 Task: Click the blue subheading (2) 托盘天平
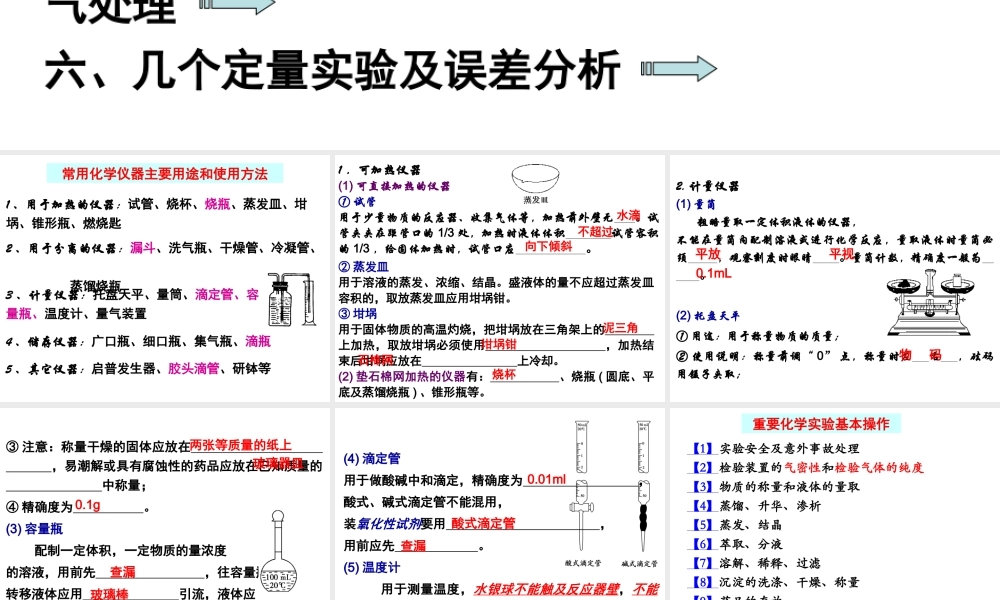pos(708,316)
